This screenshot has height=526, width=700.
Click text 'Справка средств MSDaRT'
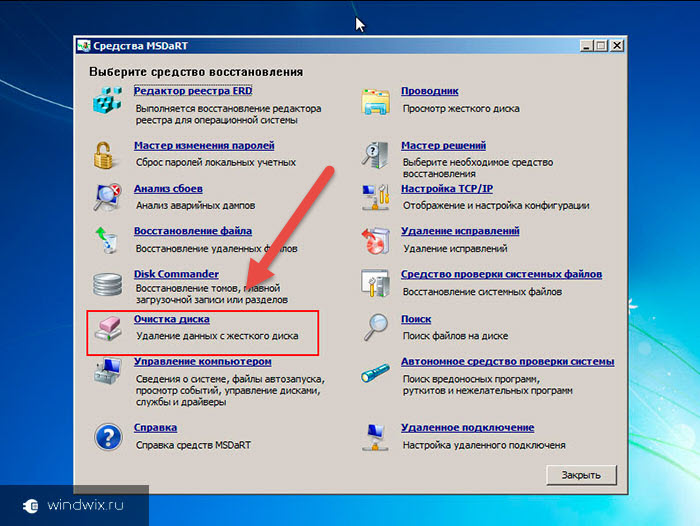click(x=193, y=445)
